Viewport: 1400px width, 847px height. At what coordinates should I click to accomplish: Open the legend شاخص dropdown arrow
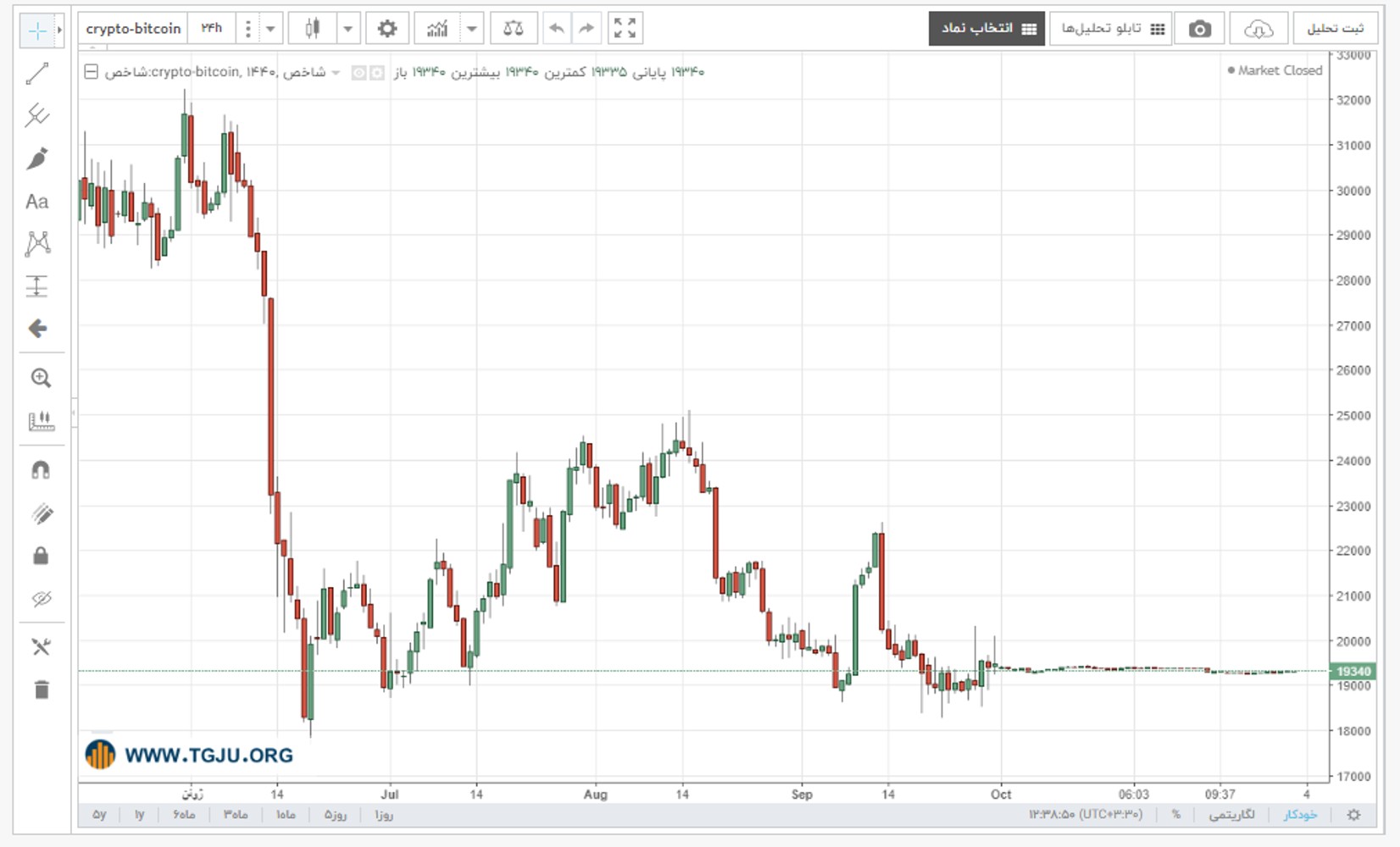(336, 73)
